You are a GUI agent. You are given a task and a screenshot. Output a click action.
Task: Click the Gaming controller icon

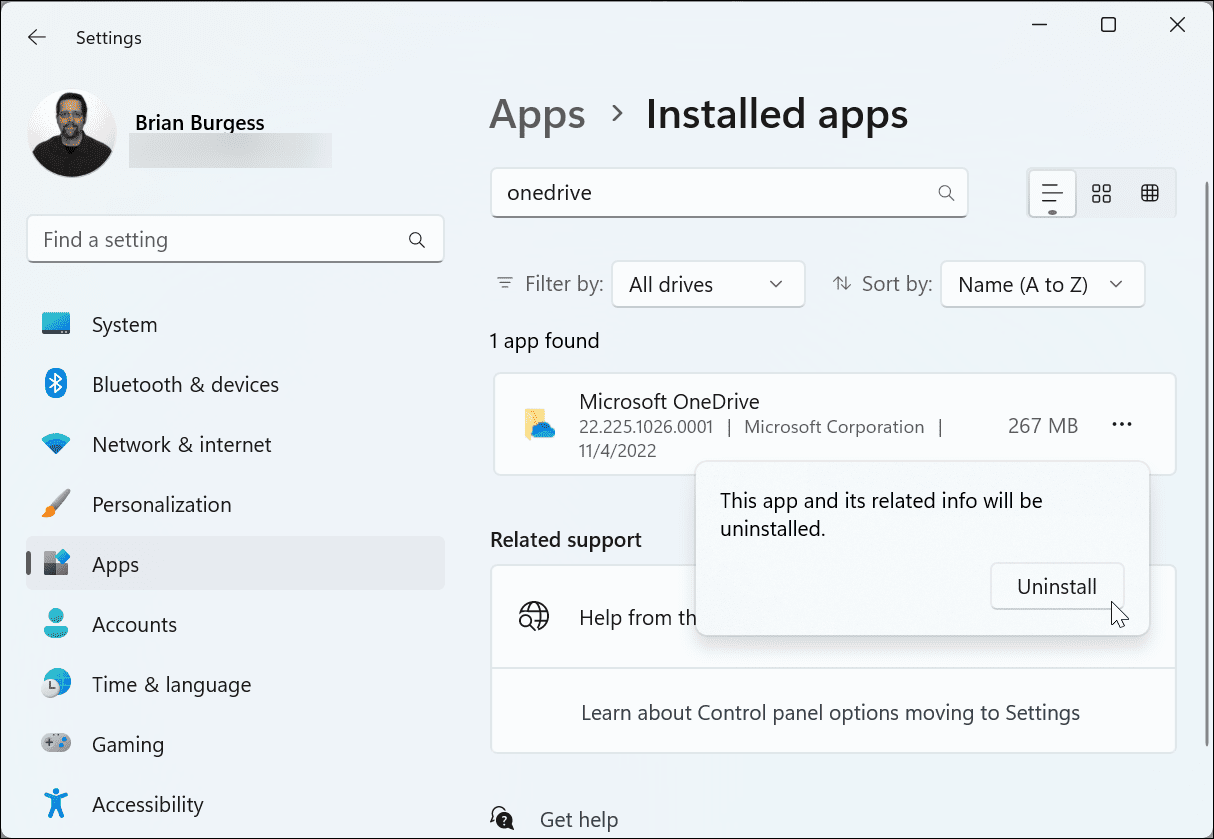click(56, 744)
